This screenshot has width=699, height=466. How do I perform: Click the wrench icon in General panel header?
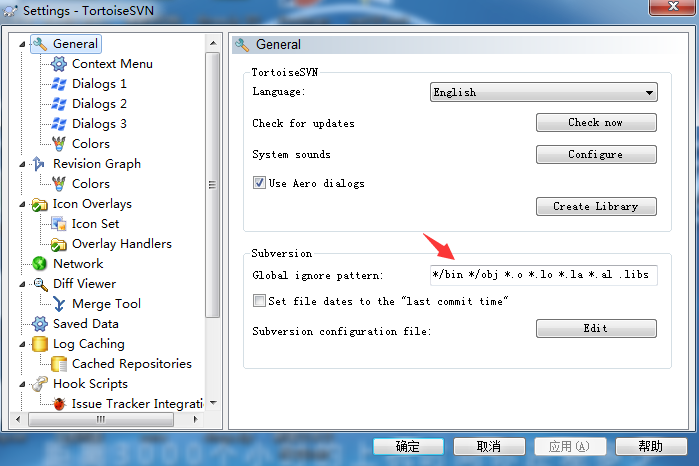242,45
